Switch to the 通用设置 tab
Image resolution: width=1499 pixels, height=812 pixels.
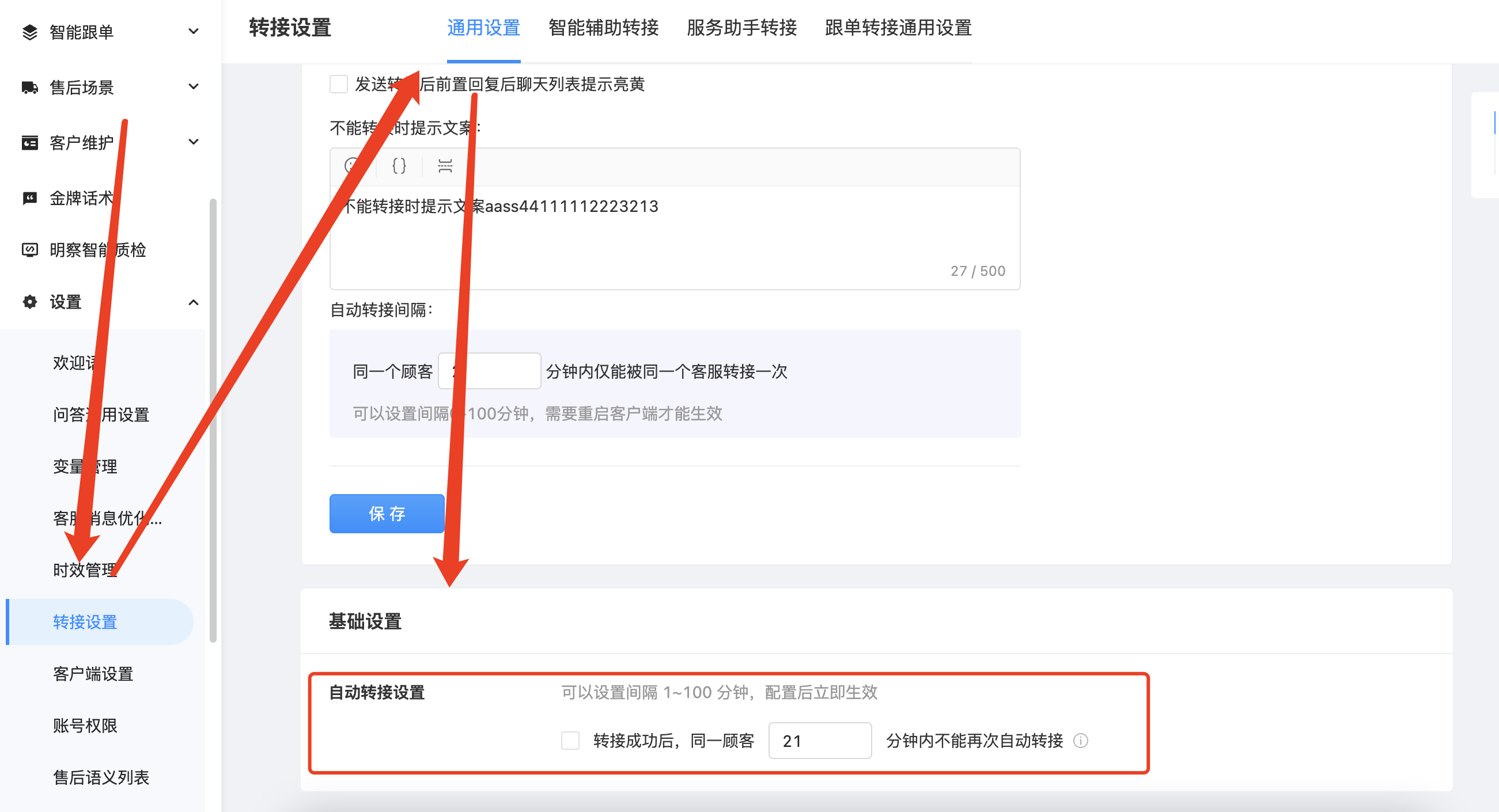pyautogui.click(x=483, y=28)
